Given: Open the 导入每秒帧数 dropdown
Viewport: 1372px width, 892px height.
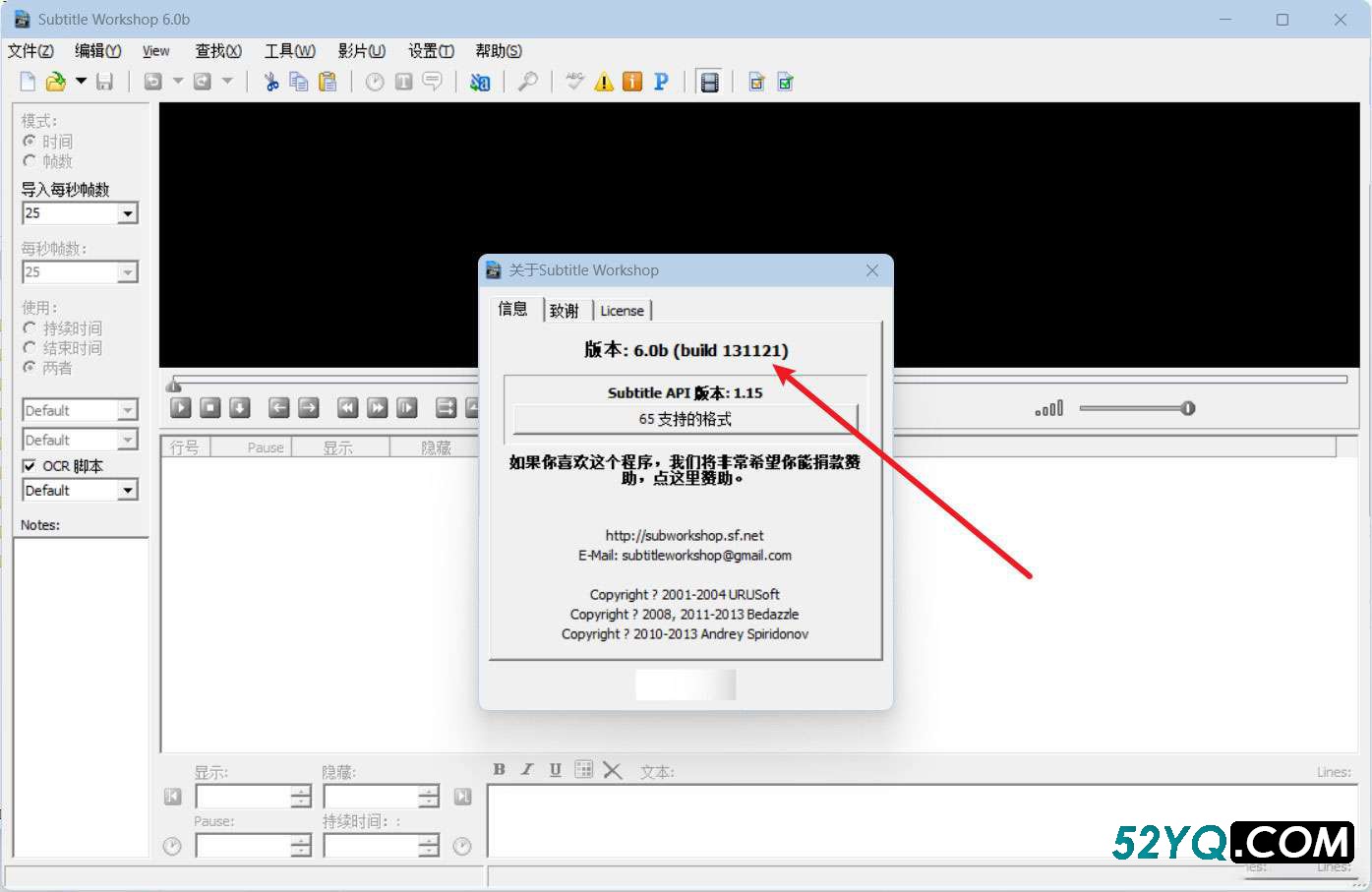Looking at the screenshot, I should pyautogui.click(x=128, y=213).
